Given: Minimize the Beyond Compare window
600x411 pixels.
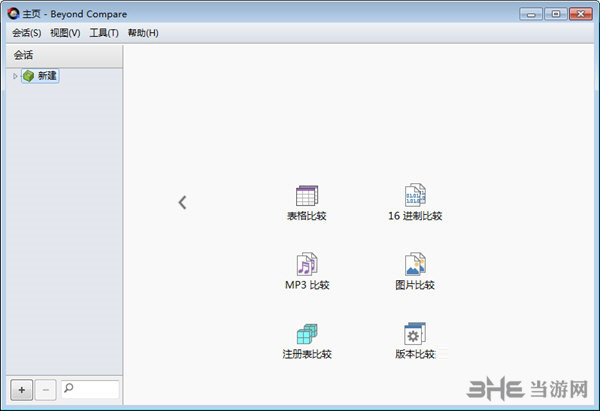Looking at the screenshot, I should 531,14.
